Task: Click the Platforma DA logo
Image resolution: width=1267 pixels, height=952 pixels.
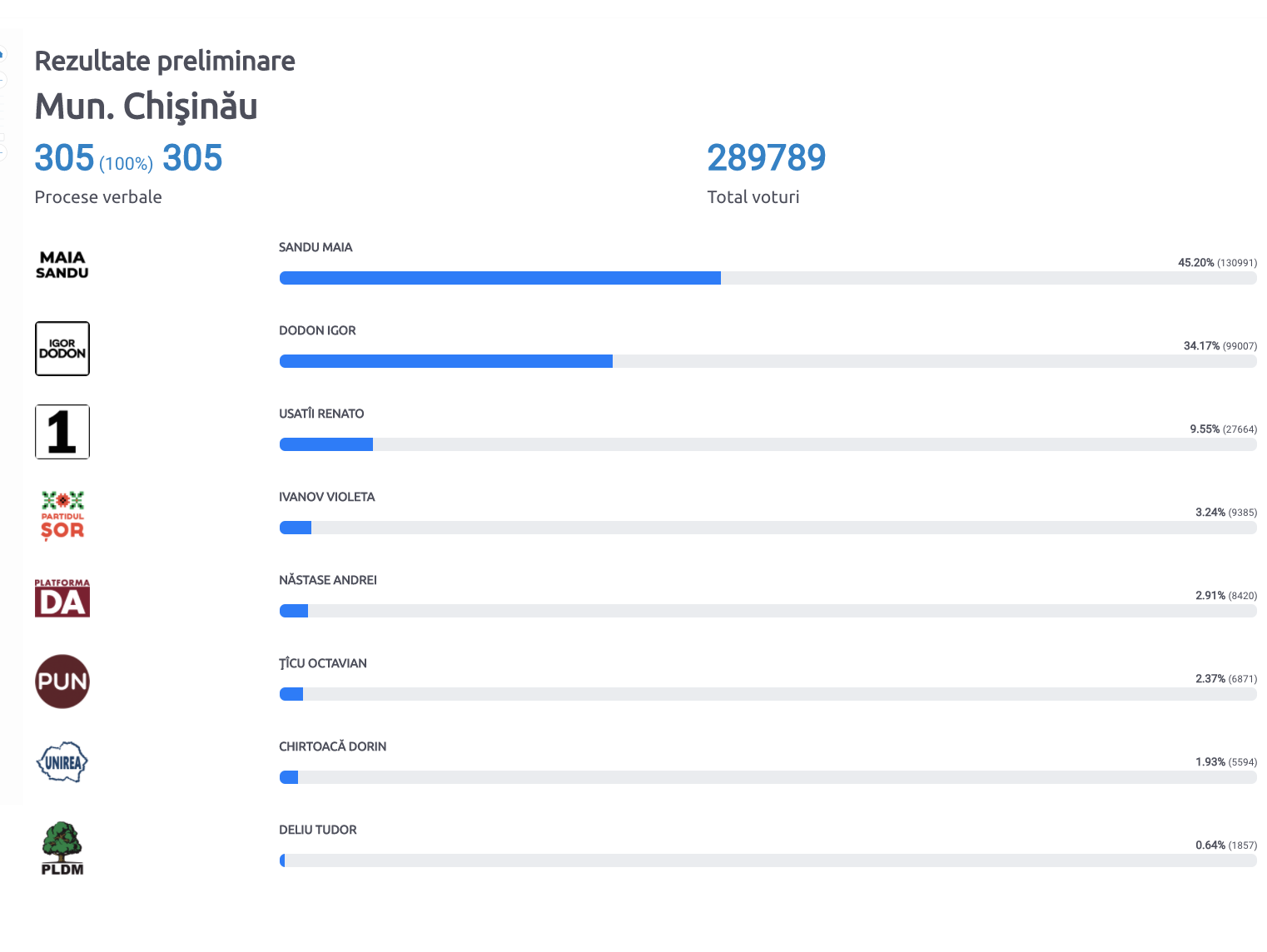Action: coord(62,598)
